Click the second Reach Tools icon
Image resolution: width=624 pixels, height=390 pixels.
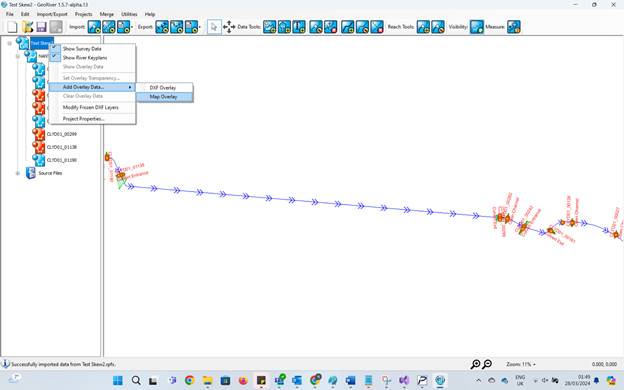(x=438, y=27)
